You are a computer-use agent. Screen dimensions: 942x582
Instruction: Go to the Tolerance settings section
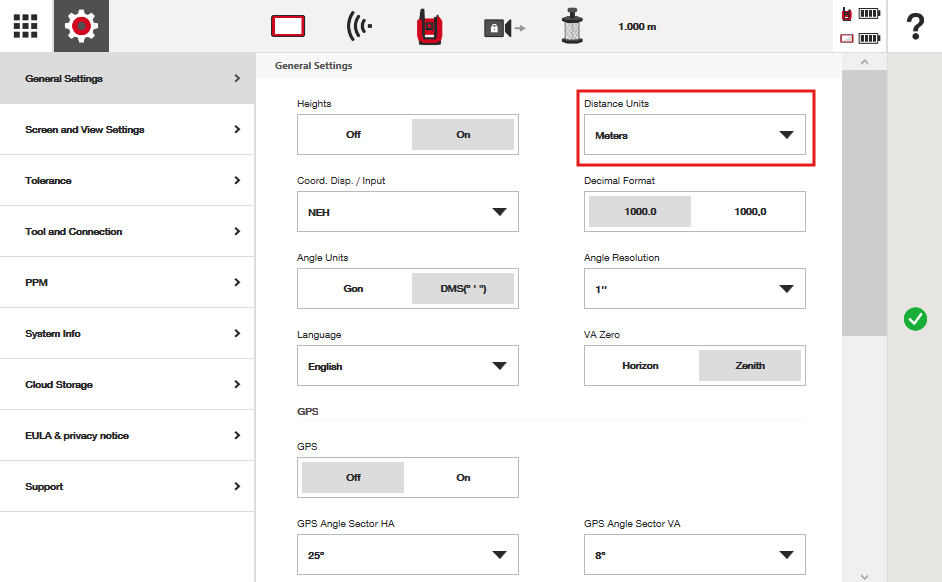point(127,181)
